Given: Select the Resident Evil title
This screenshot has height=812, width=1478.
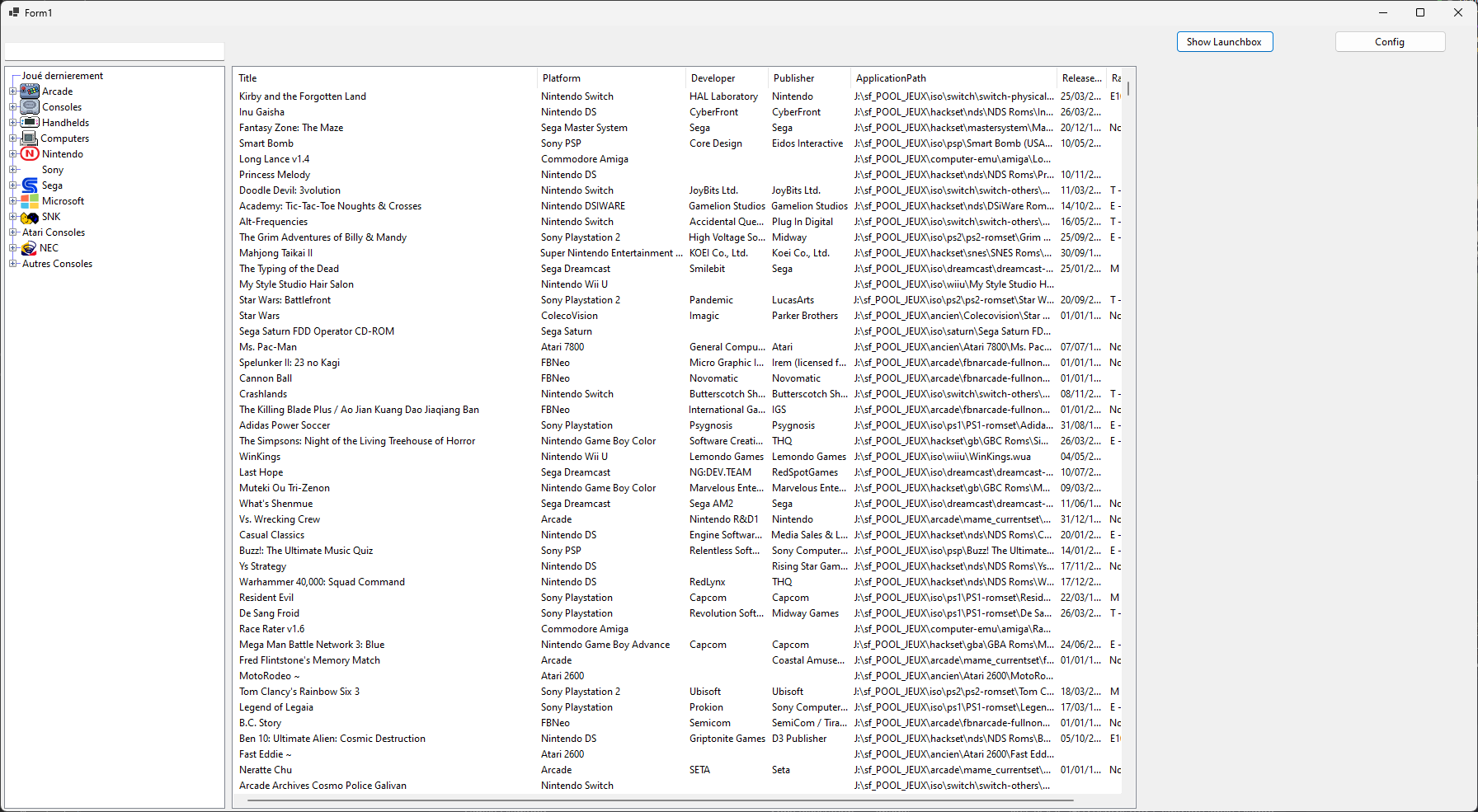Looking at the screenshot, I should coord(266,598).
